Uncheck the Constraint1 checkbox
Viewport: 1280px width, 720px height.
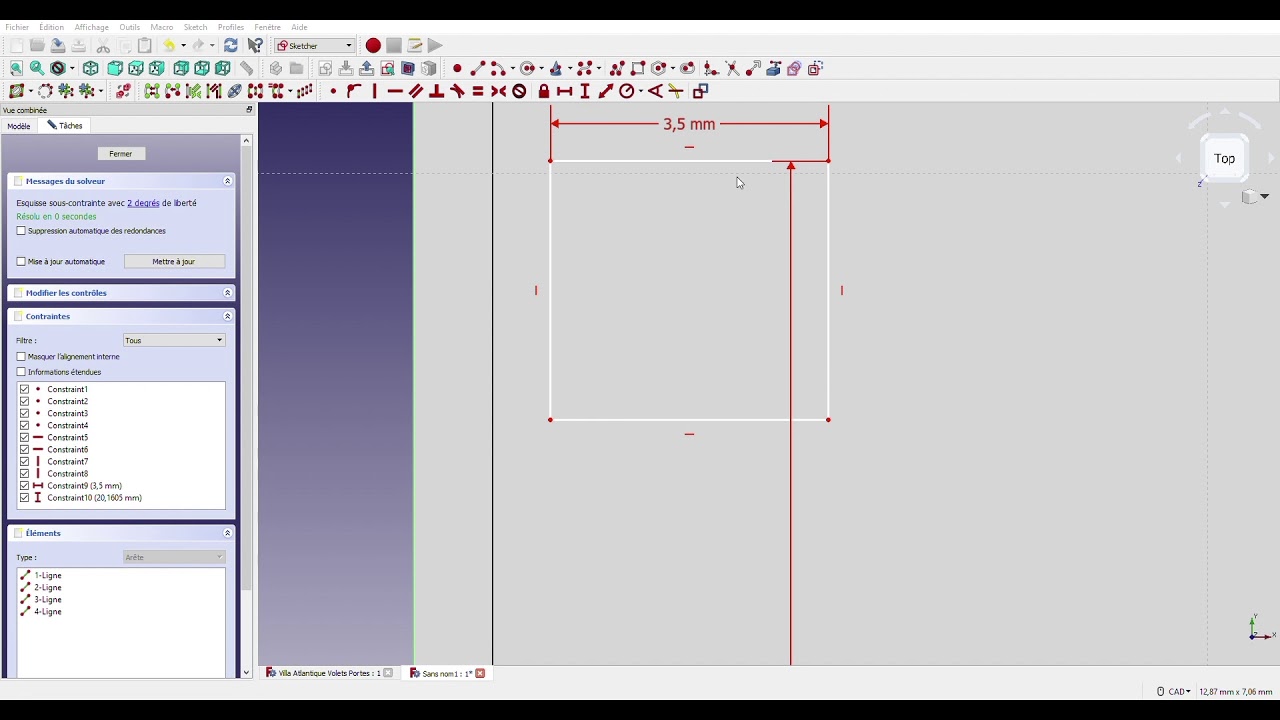pos(25,389)
